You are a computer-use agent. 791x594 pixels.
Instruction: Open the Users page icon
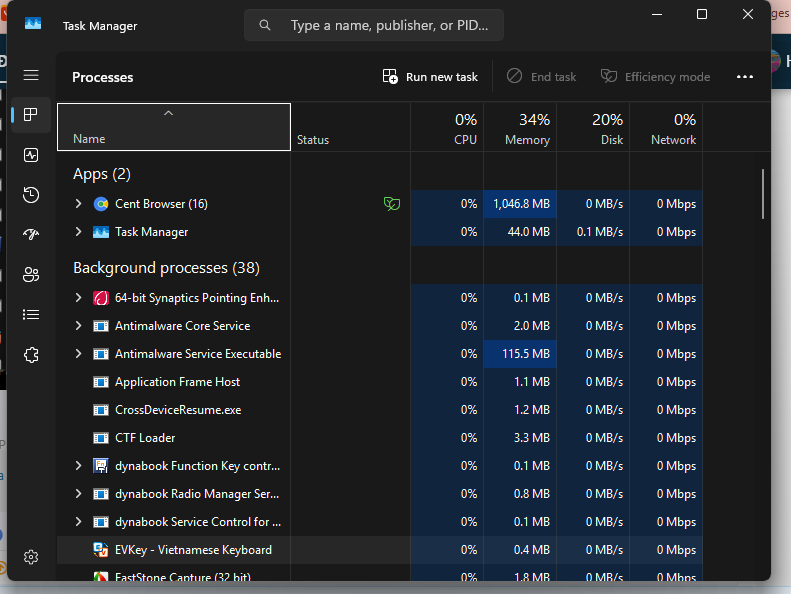pos(31,275)
